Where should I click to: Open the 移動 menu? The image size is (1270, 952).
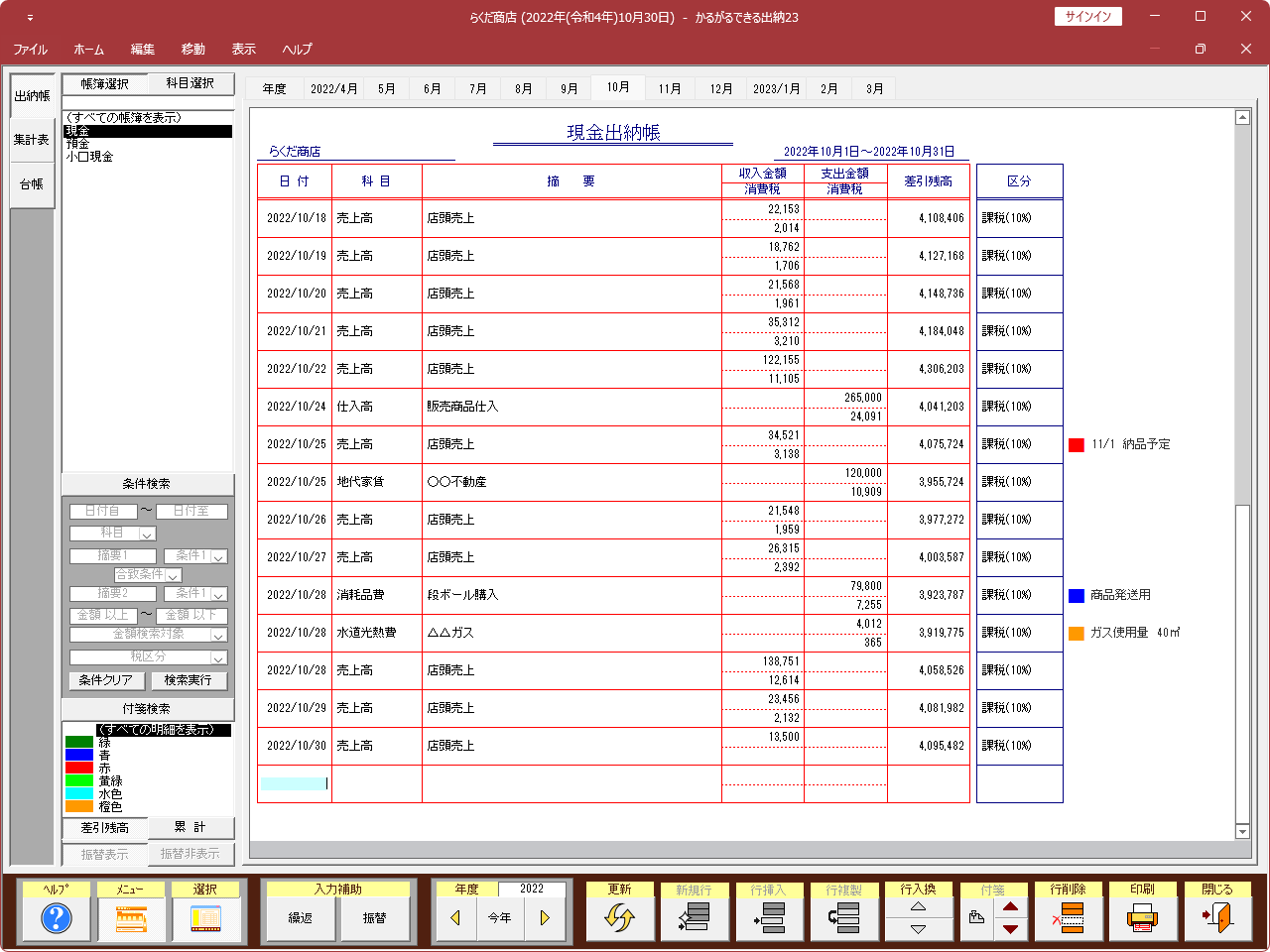193,49
